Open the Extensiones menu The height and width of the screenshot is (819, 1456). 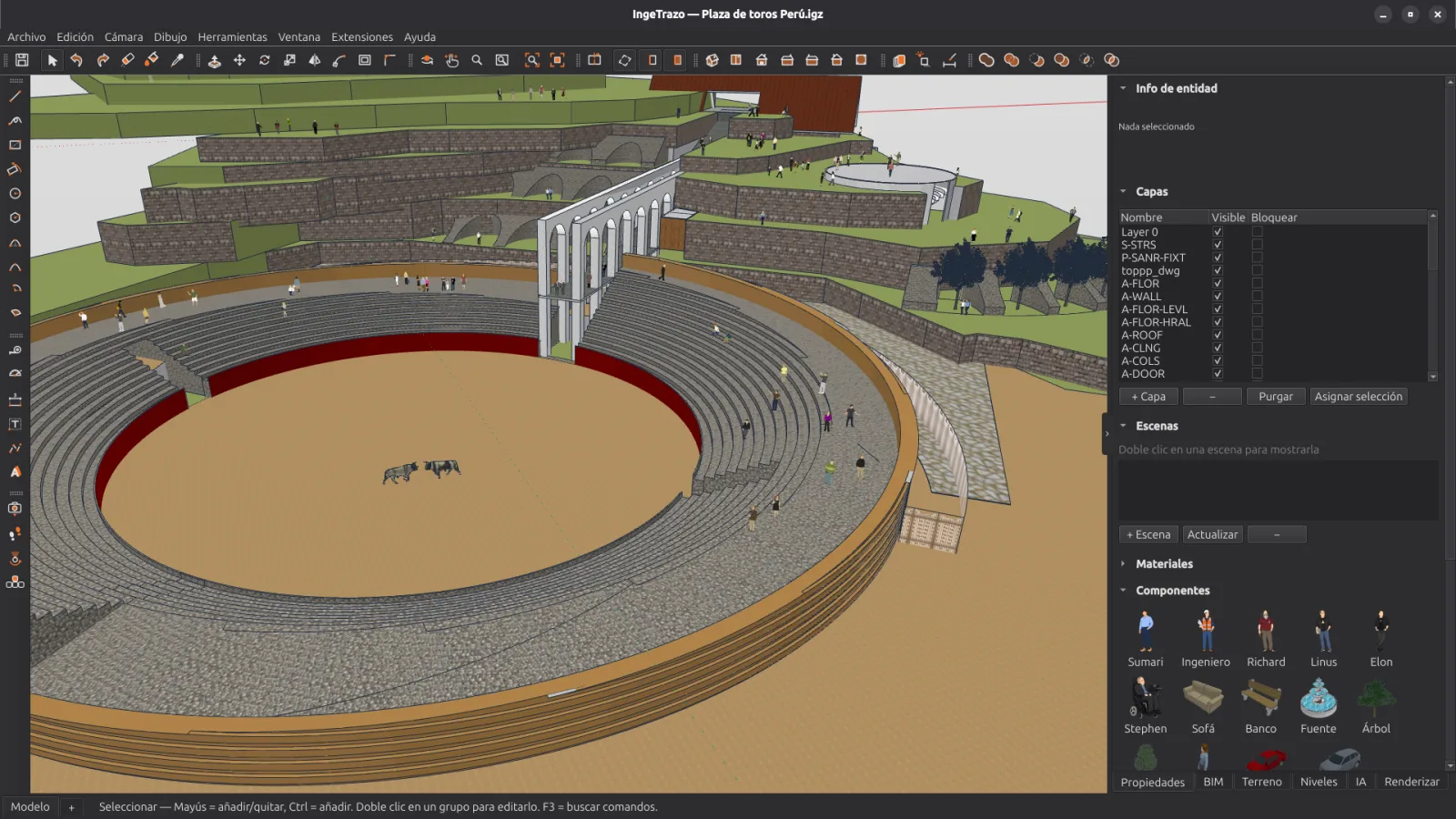[362, 37]
